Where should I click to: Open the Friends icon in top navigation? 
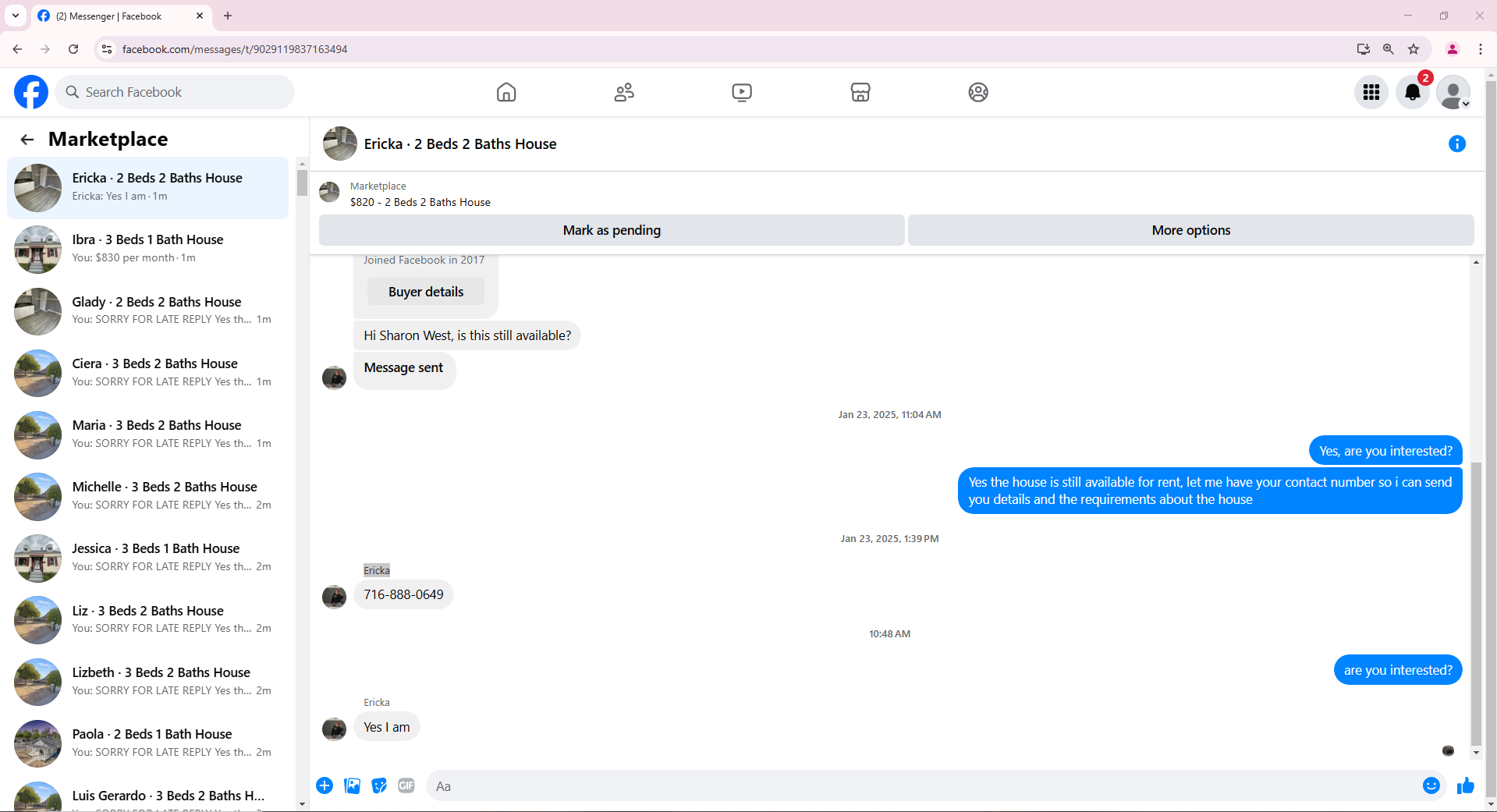624,92
